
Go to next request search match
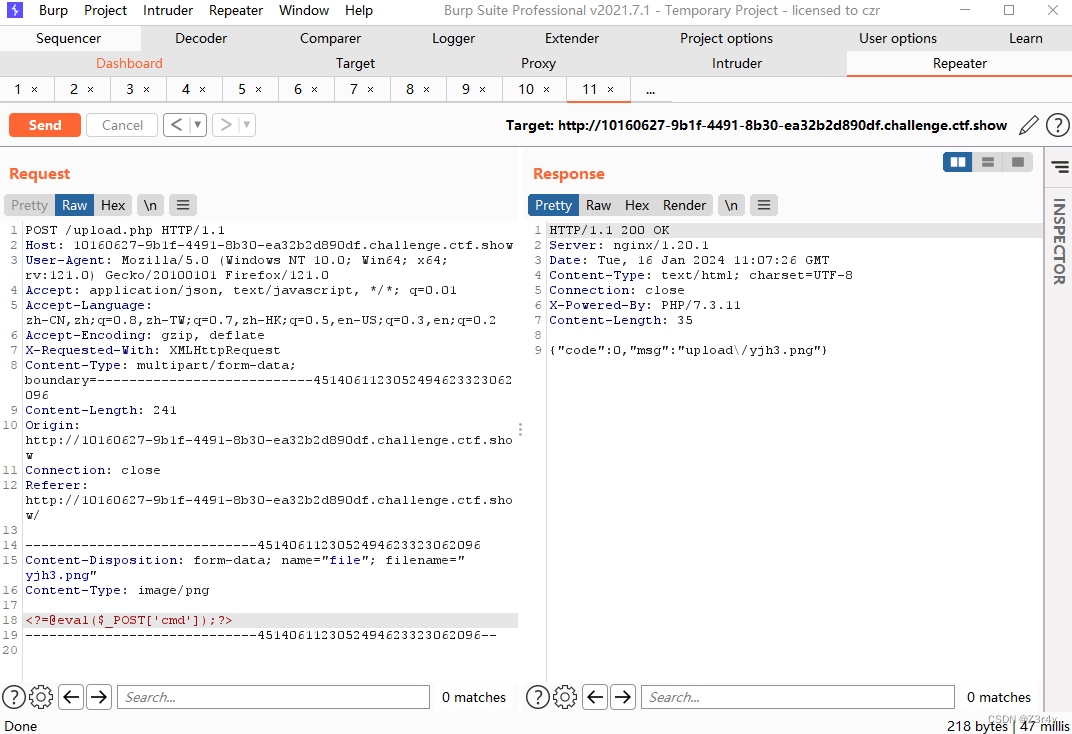tap(99, 697)
